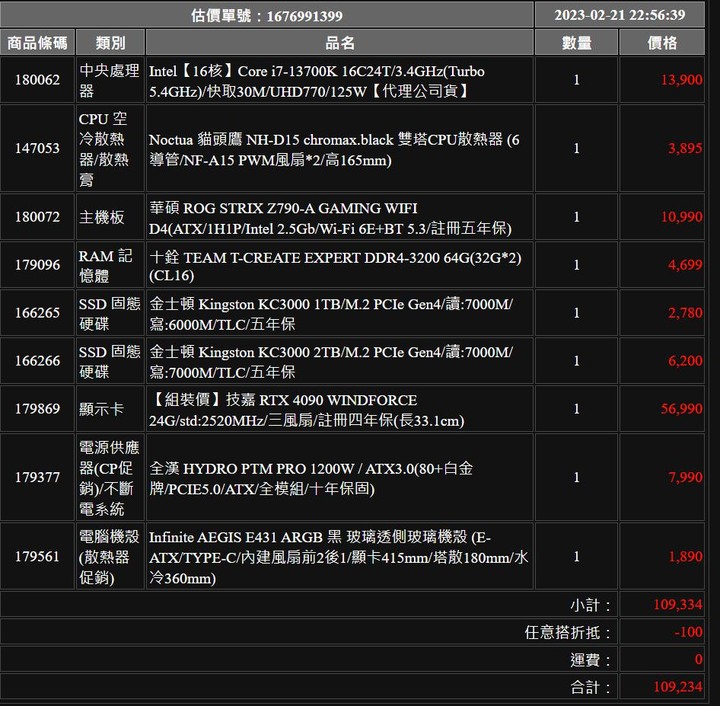Select barcode 179869
This screenshot has width=720, height=706.
(x=37, y=409)
